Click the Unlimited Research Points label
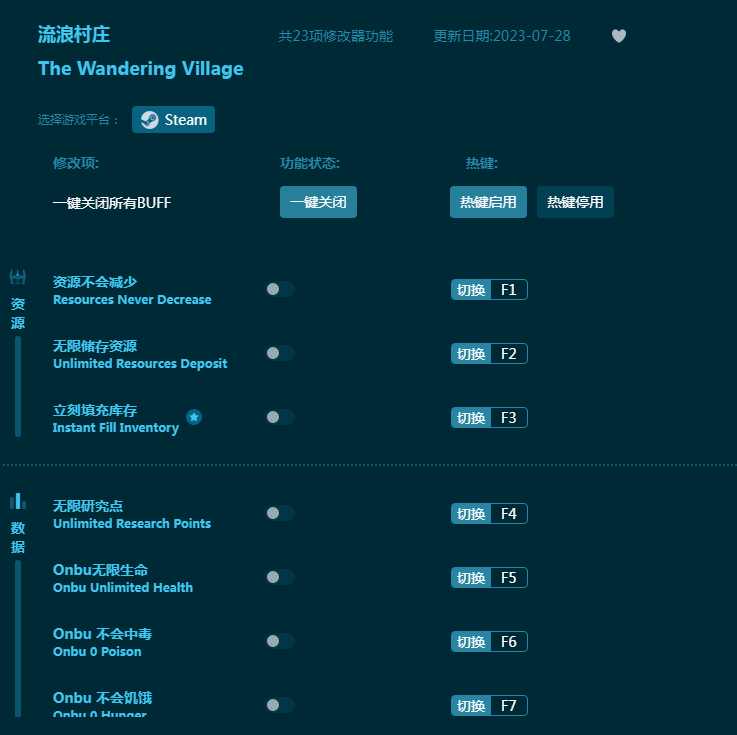 (132, 524)
